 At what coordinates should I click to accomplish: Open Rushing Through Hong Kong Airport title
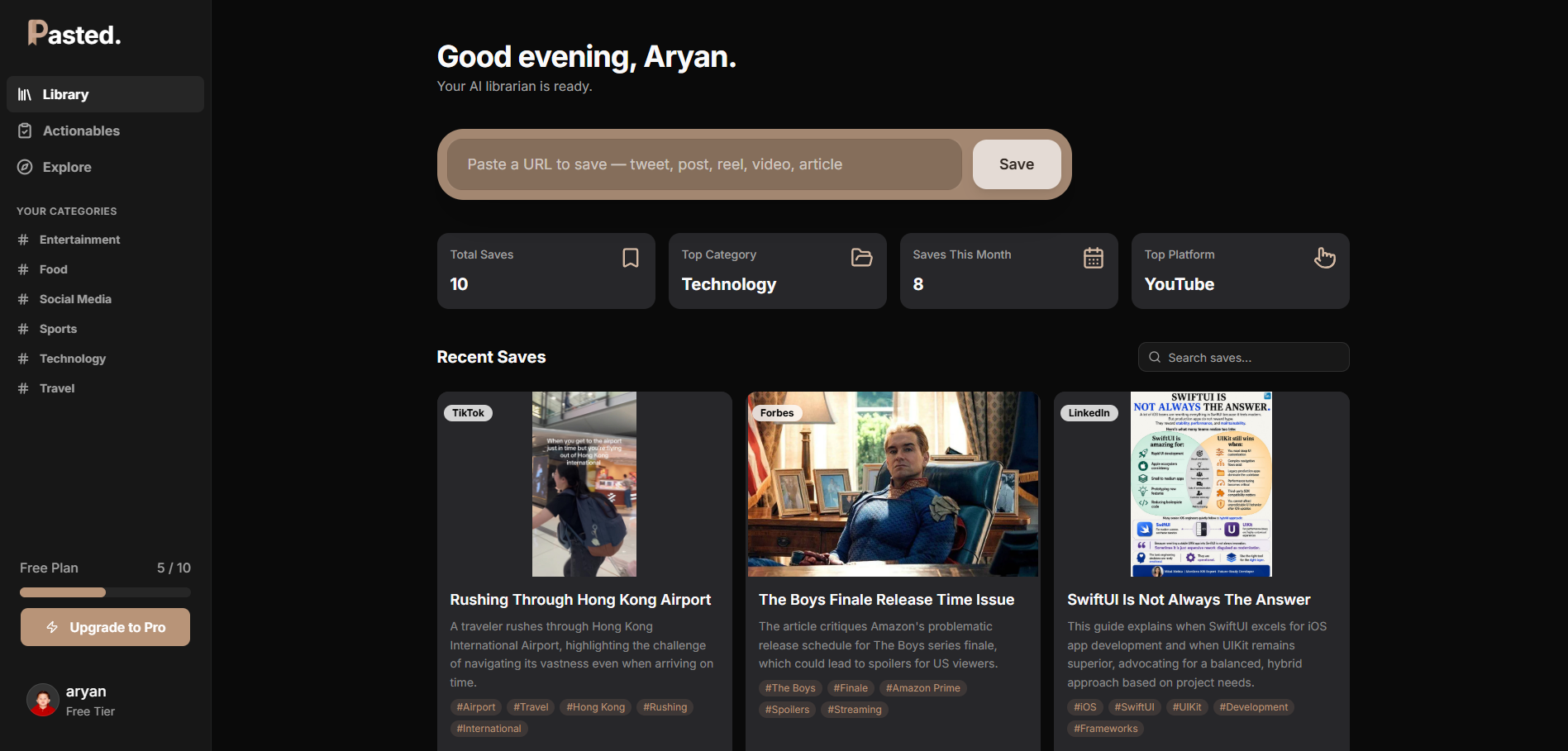point(580,600)
